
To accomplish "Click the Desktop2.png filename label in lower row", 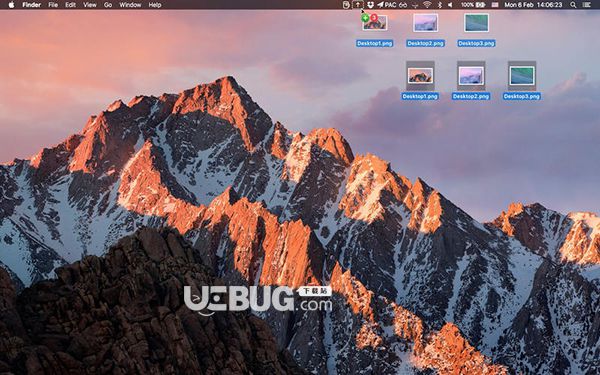I will 471,96.
